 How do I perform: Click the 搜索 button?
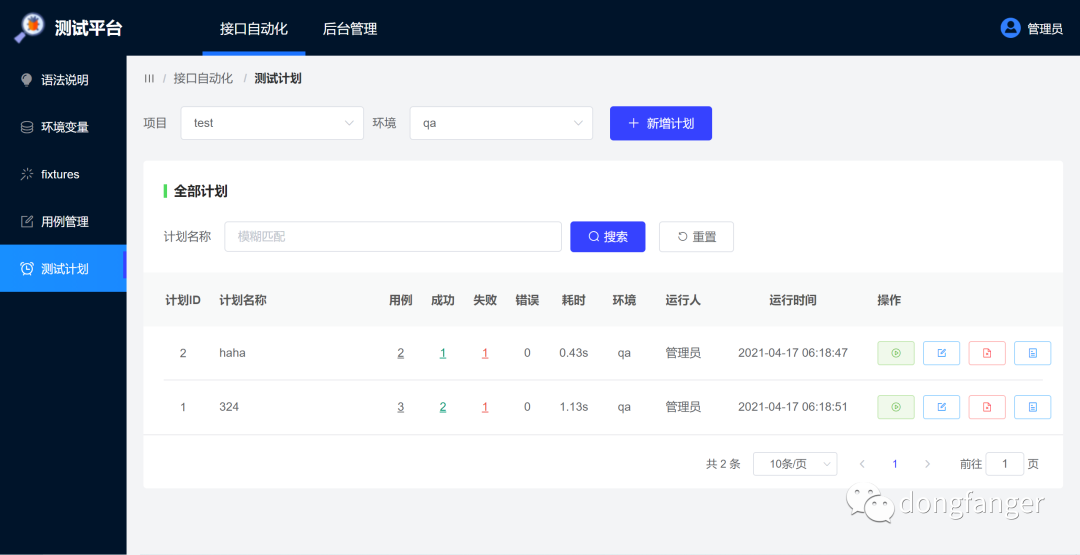tap(608, 237)
